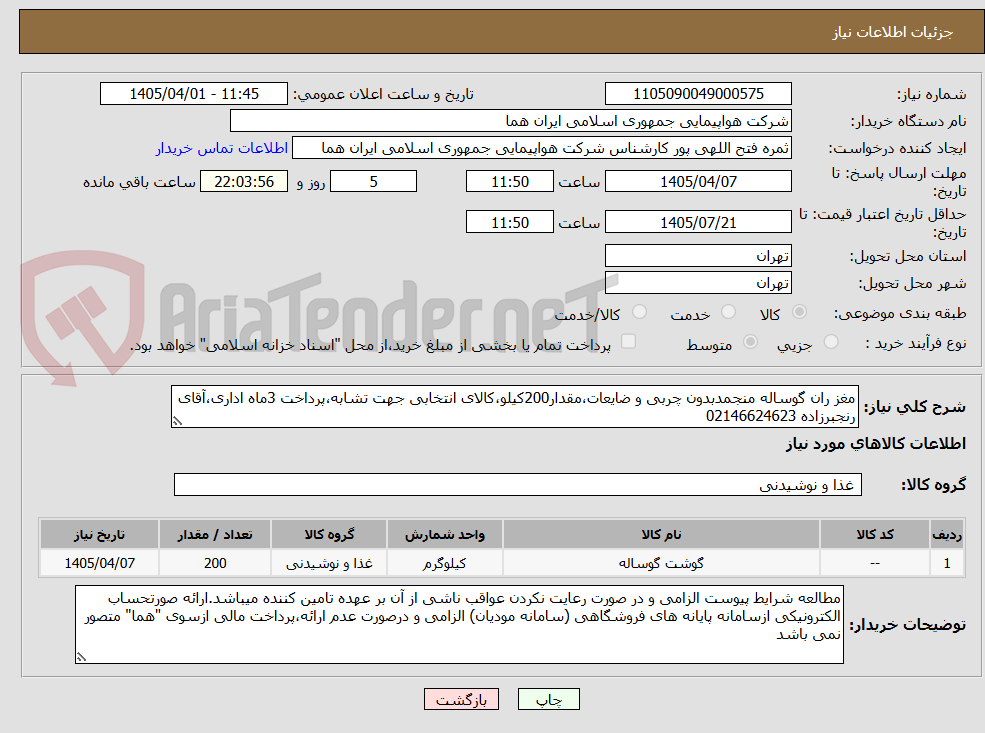Click the remaining days field showing 5

(373, 182)
